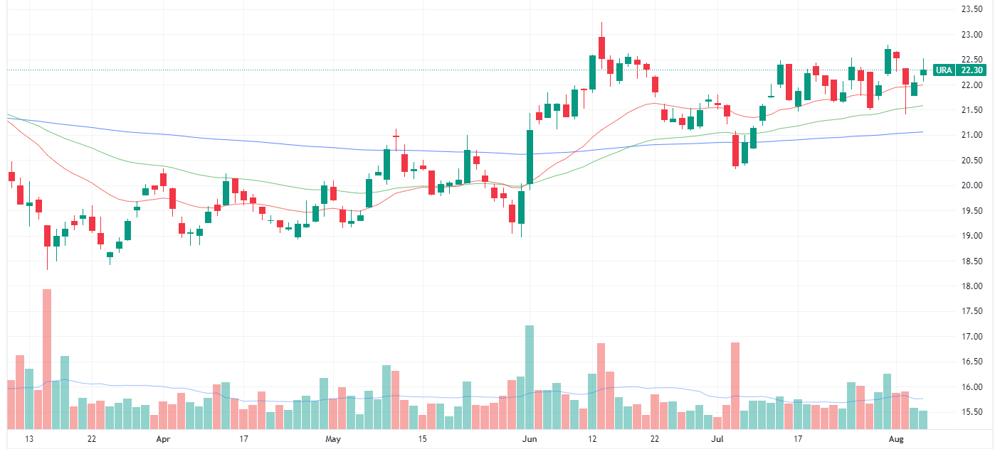
Task: Select the May date label on time axis
Action: (334, 439)
